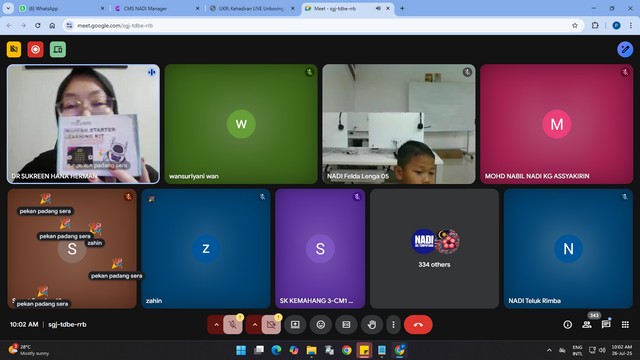Click the red leave call button
The height and width of the screenshot is (360, 640).
(418, 324)
